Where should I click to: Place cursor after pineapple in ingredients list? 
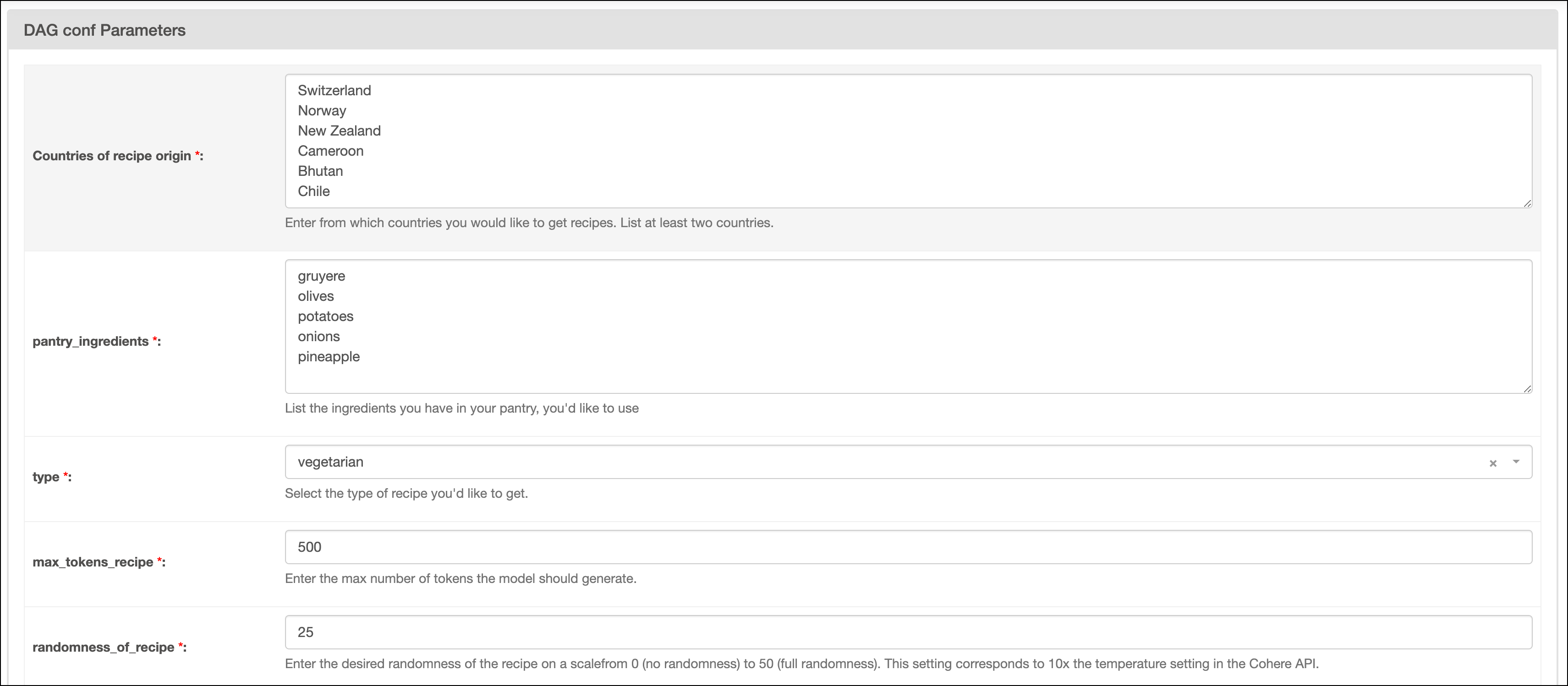click(x=362, y=357)
